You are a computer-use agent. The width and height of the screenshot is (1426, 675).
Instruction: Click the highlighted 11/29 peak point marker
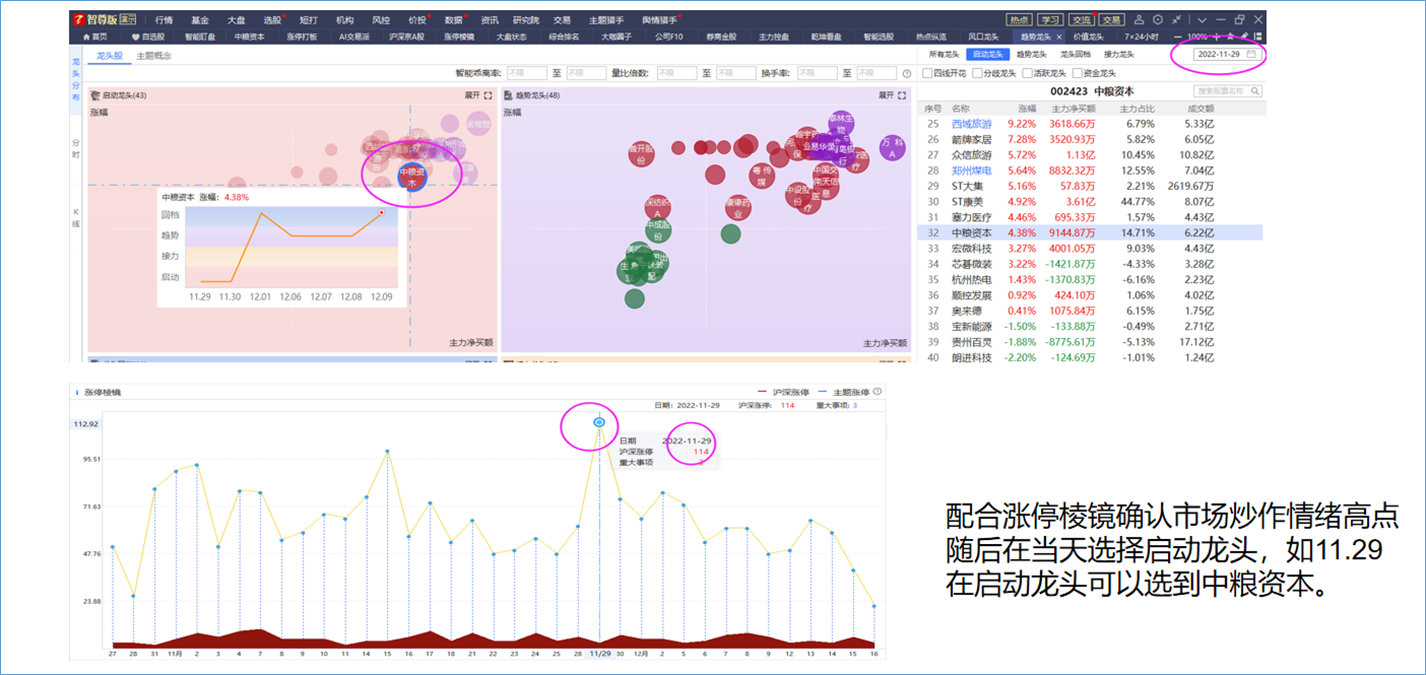599,422
